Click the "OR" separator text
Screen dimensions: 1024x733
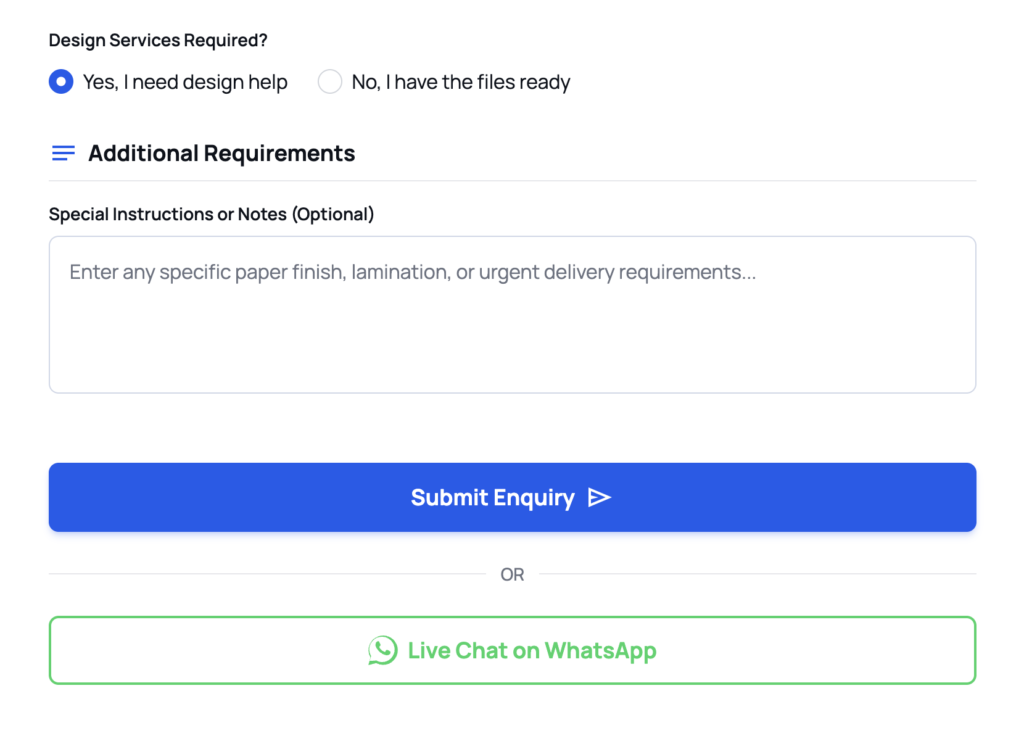click(x=512, y=575)
